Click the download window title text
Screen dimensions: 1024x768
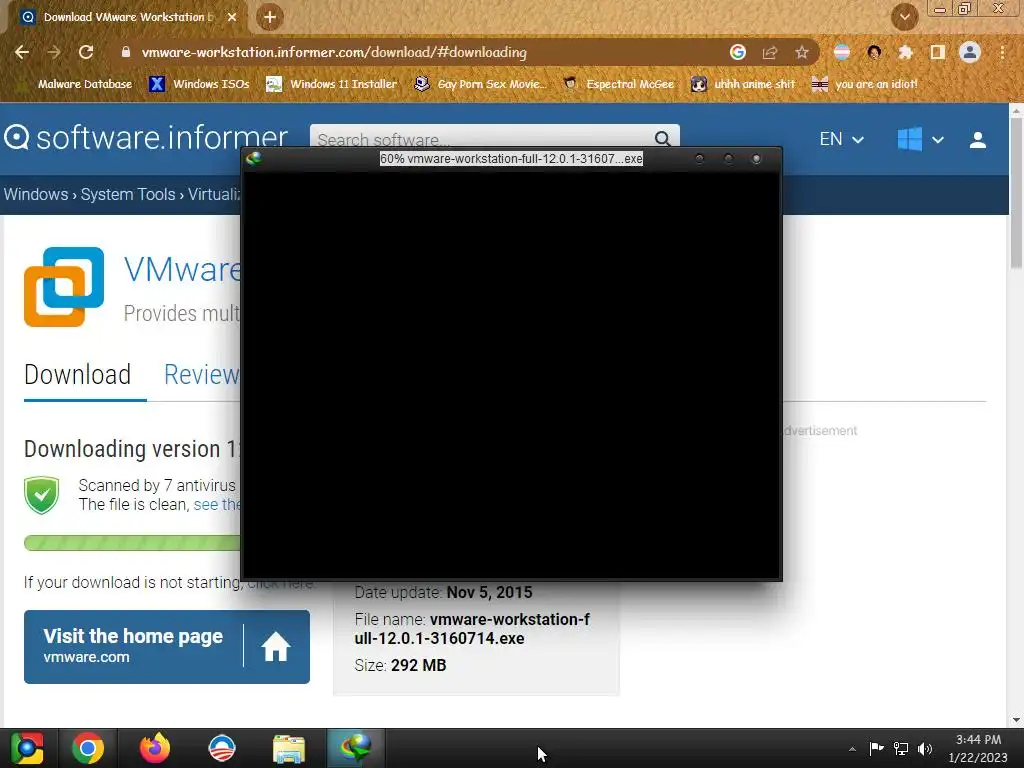[x=511, y=159]
